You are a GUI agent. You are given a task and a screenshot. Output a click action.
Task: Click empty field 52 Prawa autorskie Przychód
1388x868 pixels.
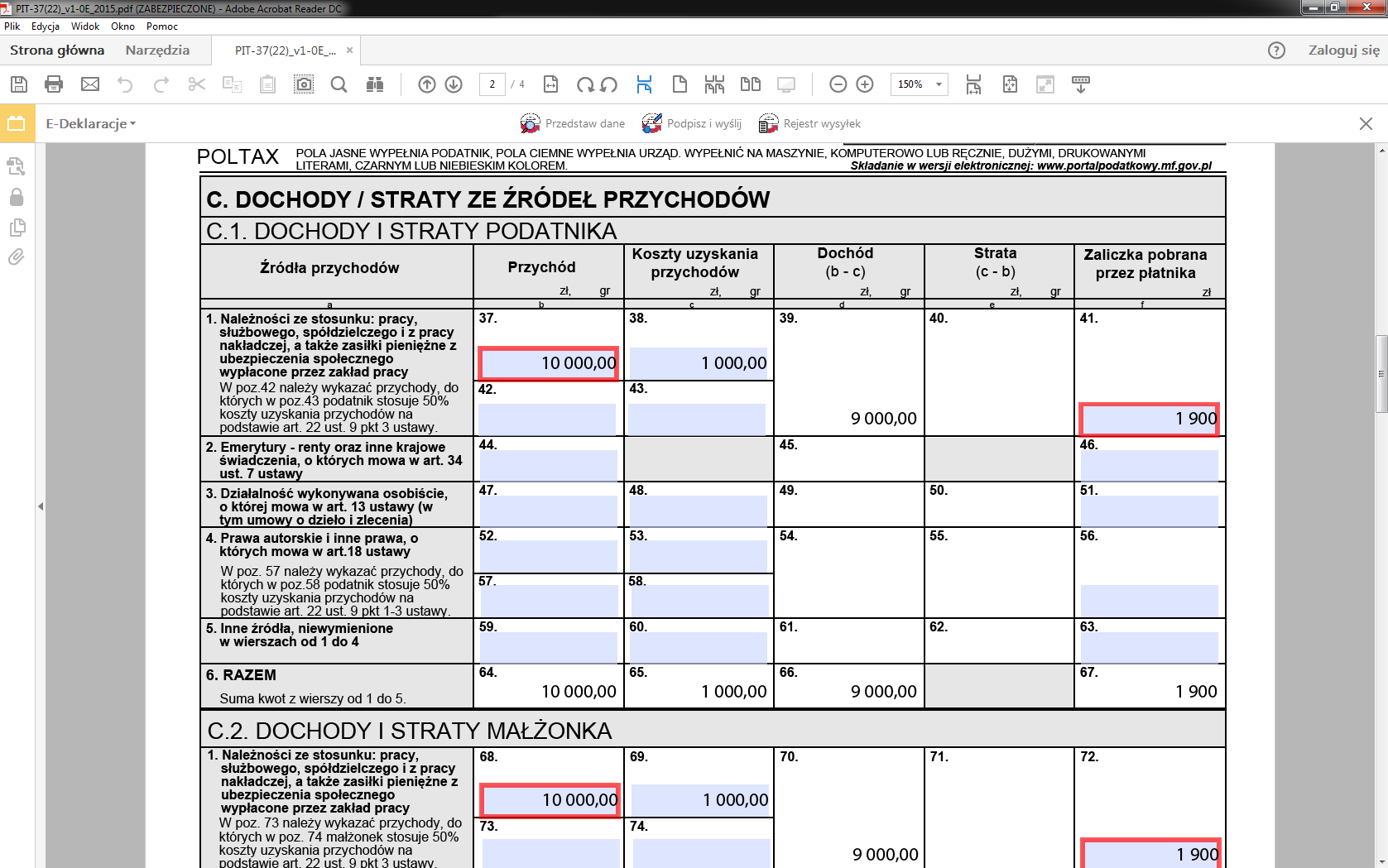[x=548, y=556]
